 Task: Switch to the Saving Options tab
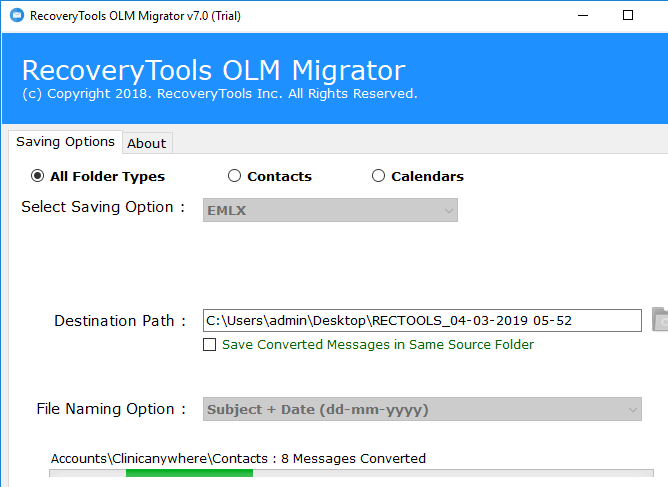[x=65, y=142]
